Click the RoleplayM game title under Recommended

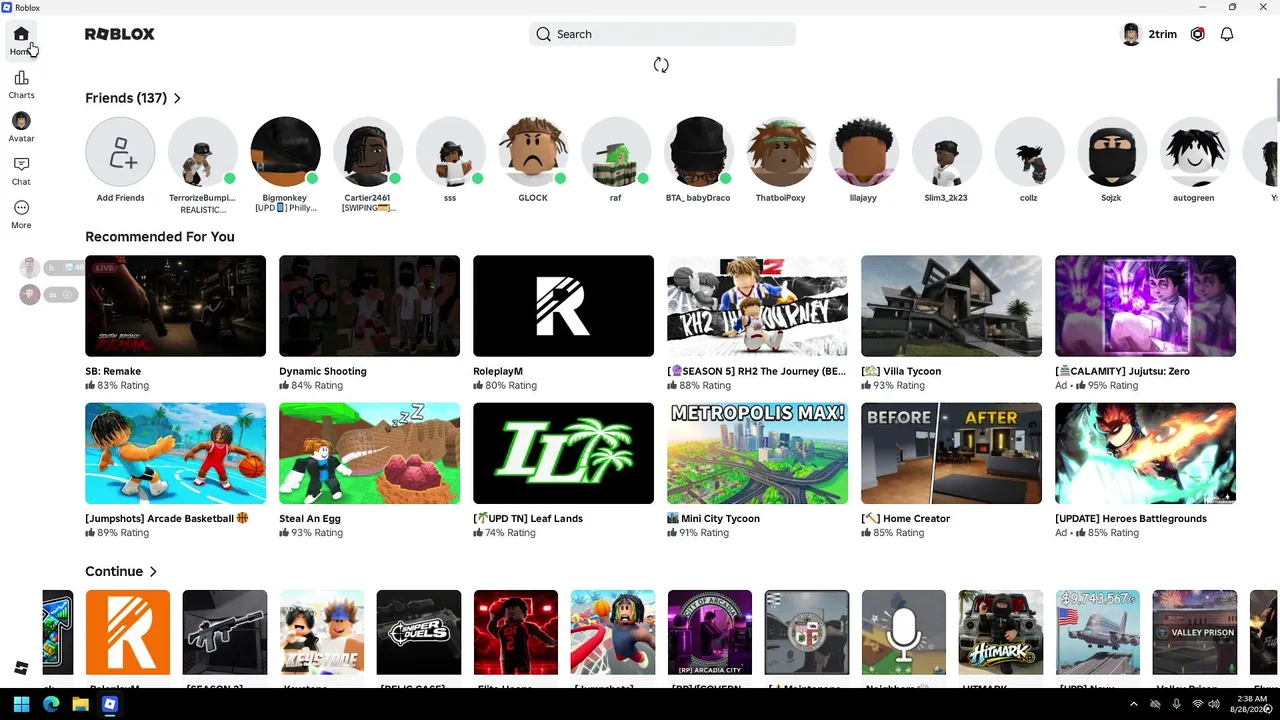point(498,371)
